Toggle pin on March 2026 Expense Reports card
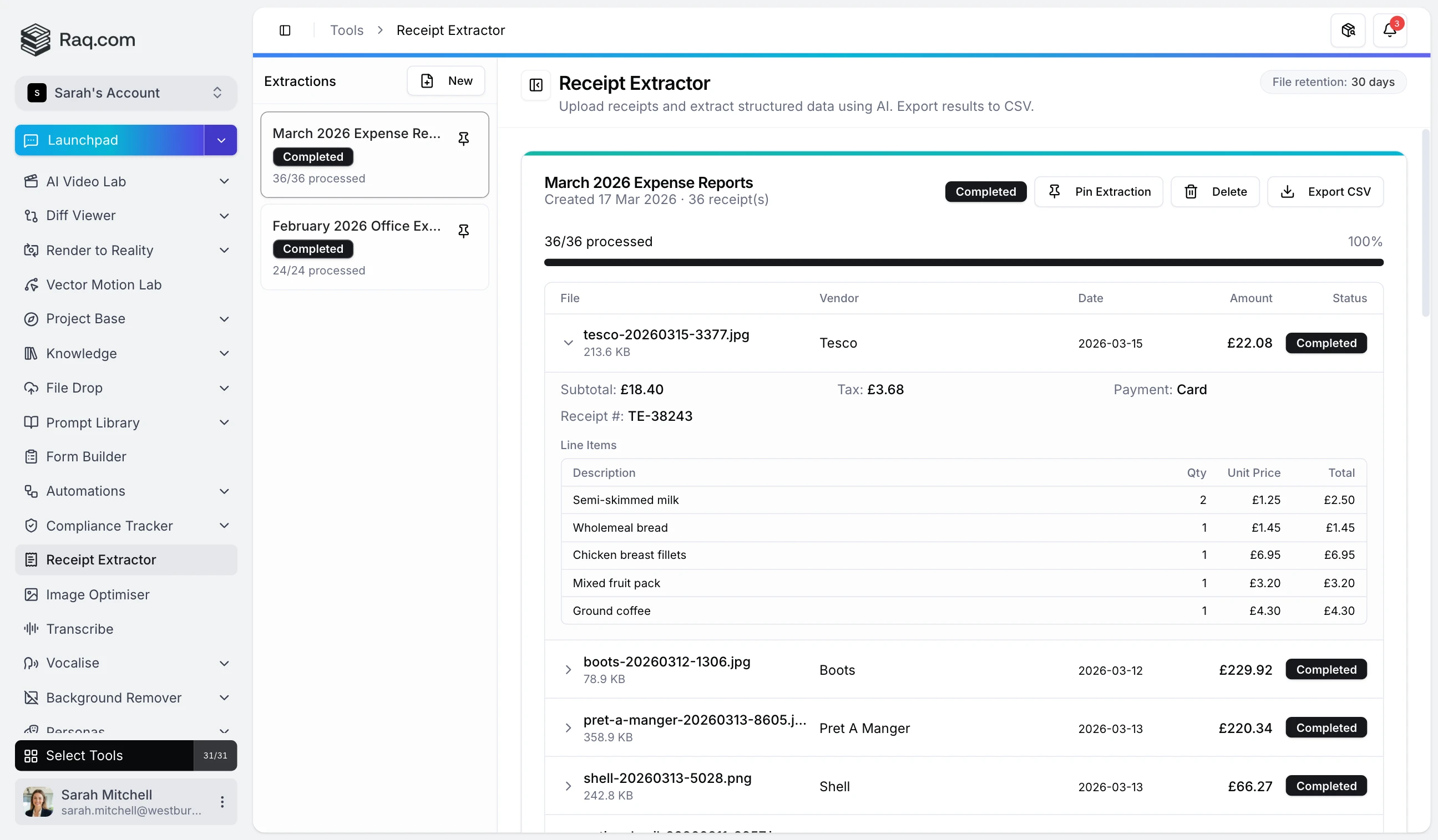The height and width of the screenshot is (840, 1438). click(x=463, y=139)
